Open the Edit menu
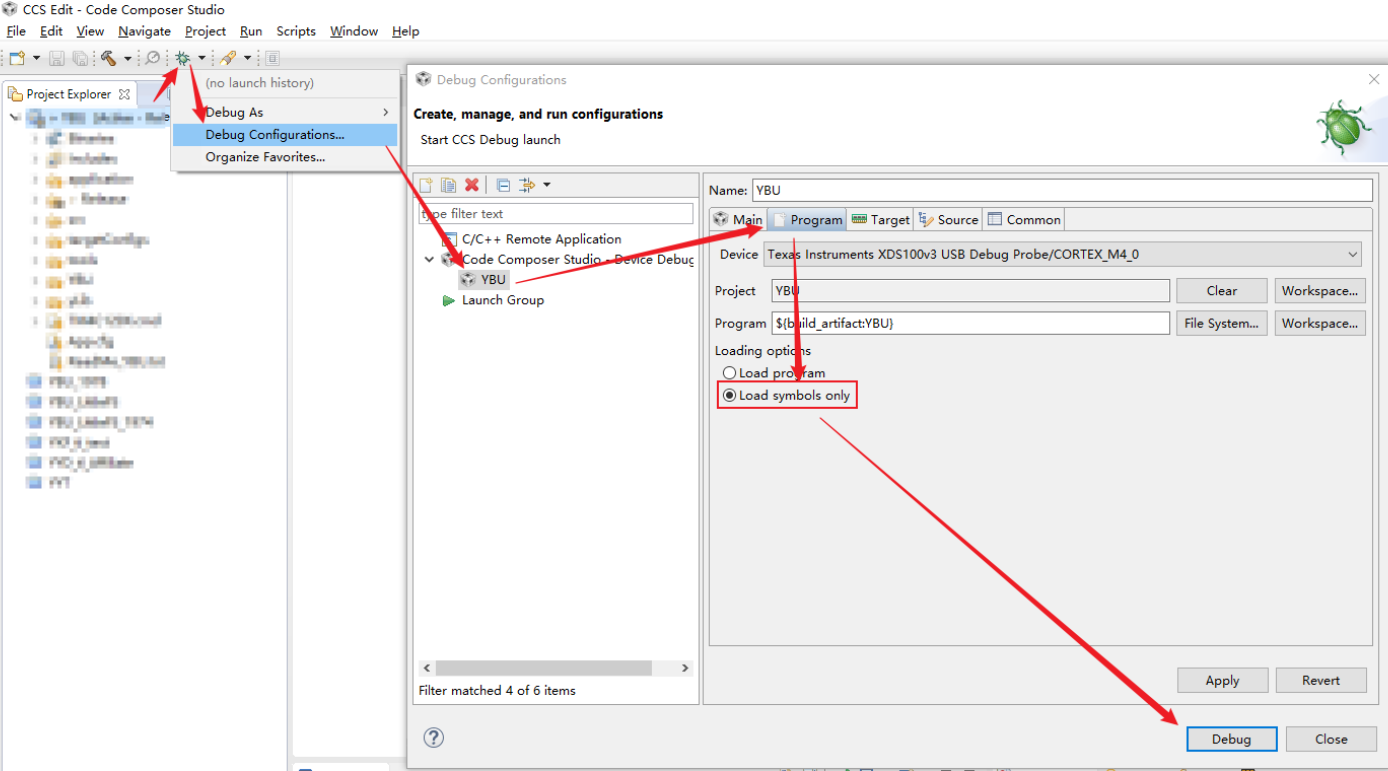The height and width of the screenshot is (771, 1388). (x=51, y=31)
